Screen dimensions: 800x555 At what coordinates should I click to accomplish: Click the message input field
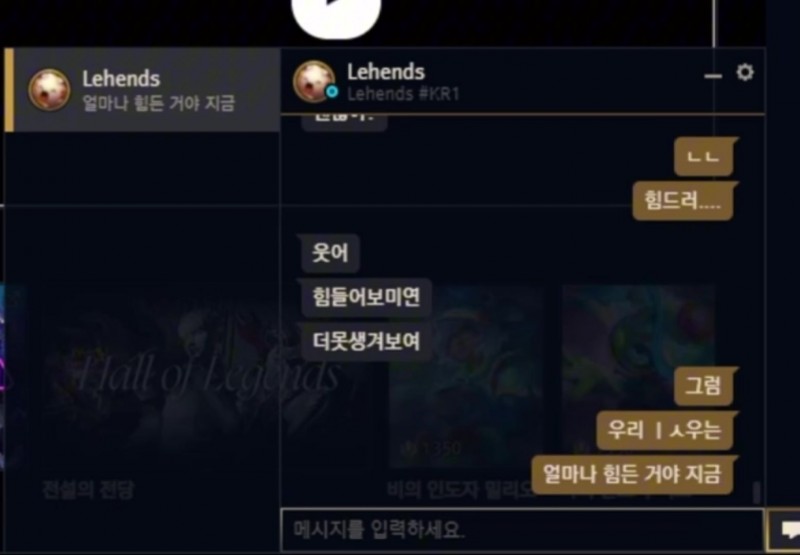coord(522,530)
